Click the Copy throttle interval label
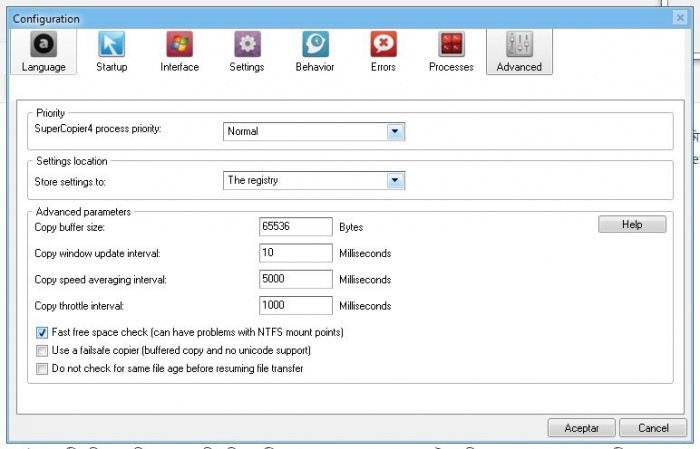 click(79, 306)
